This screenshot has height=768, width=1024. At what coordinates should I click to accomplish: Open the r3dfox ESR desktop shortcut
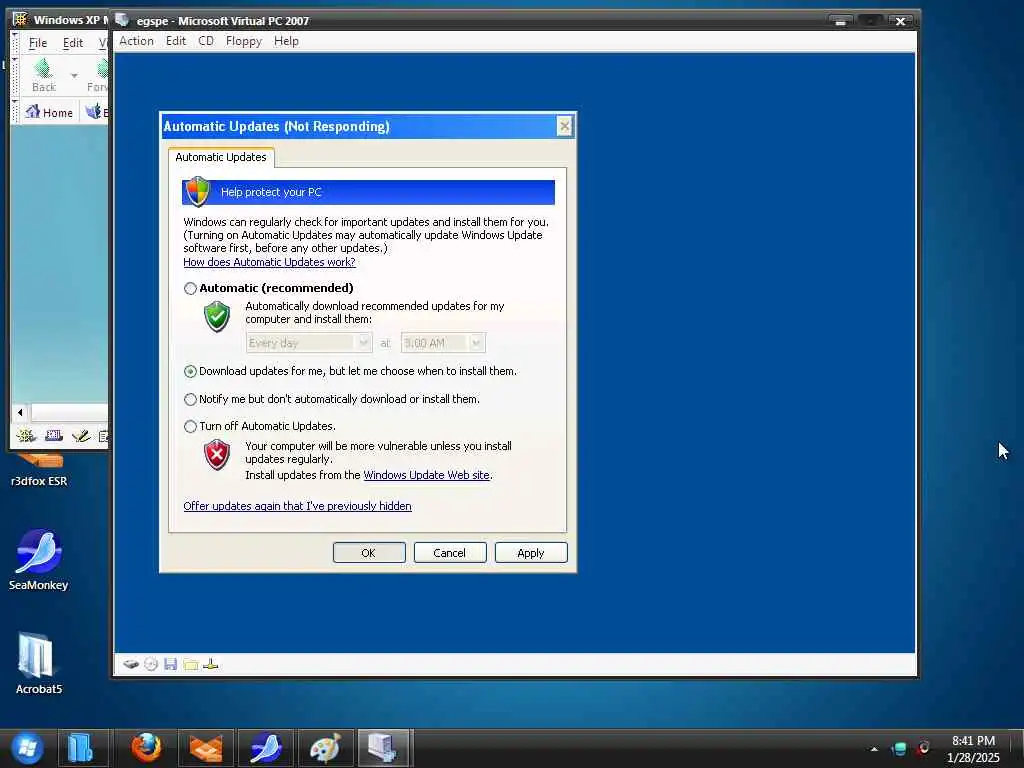39,472
